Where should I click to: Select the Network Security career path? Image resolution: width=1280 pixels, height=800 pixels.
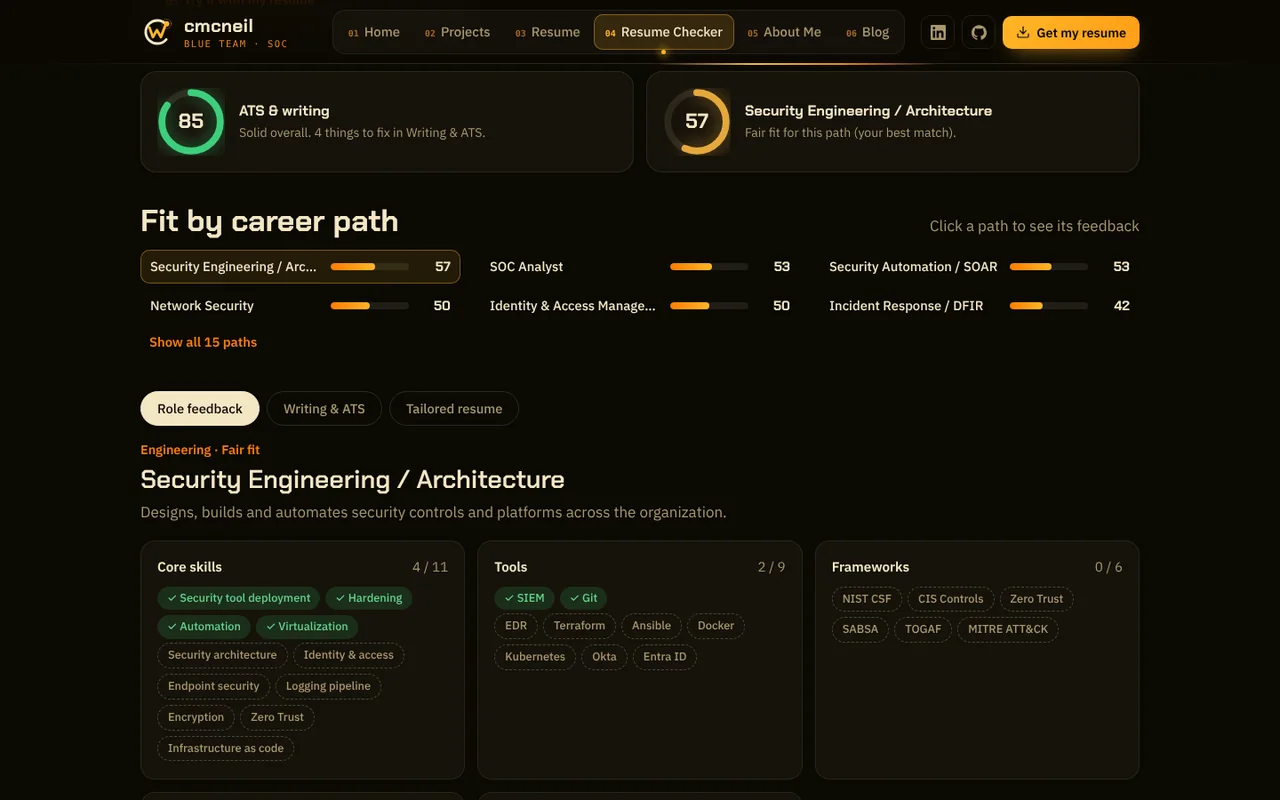pyautogui.click(x=300, y=306)
